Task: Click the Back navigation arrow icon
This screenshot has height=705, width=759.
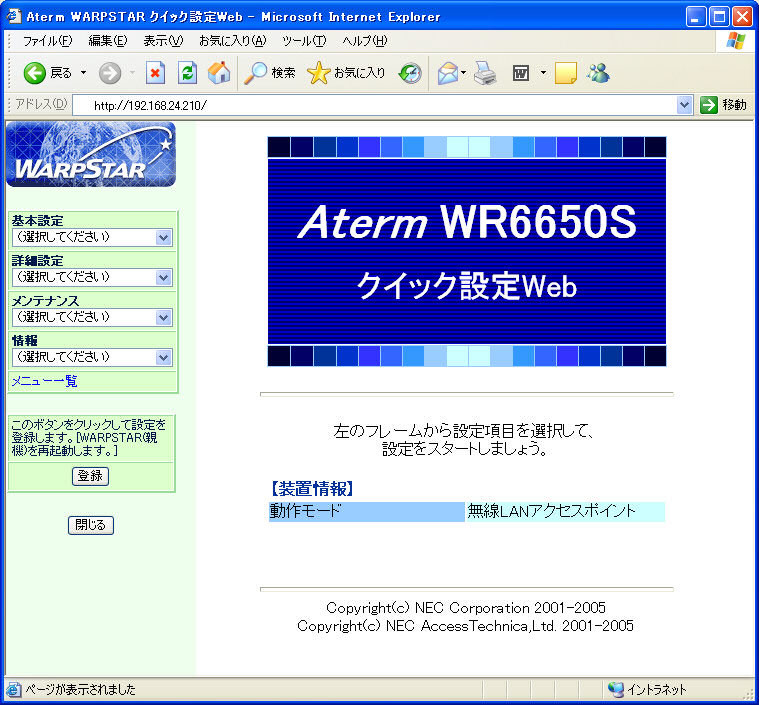Action: (x=36, y=73)
